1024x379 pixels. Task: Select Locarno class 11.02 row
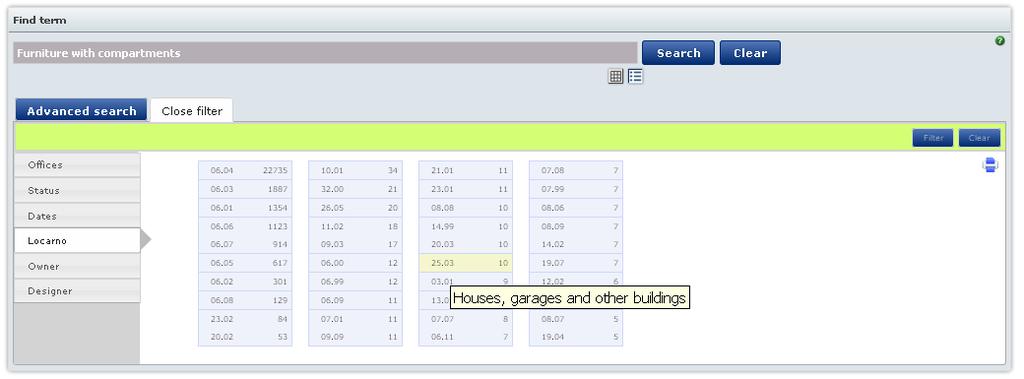click(355, 226)
